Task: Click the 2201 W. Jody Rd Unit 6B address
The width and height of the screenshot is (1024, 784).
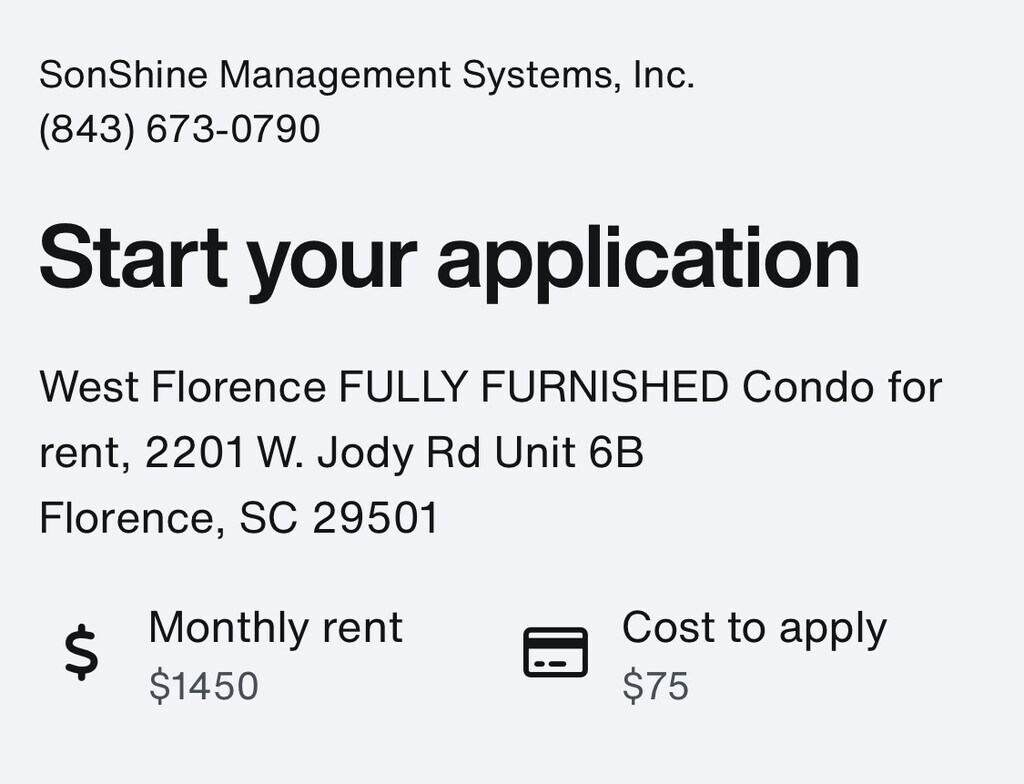Action: point(394,453)
